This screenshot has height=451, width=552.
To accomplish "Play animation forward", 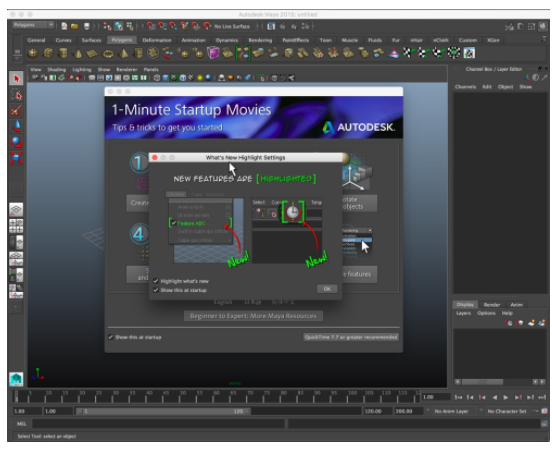I will [x=506, y=397].
